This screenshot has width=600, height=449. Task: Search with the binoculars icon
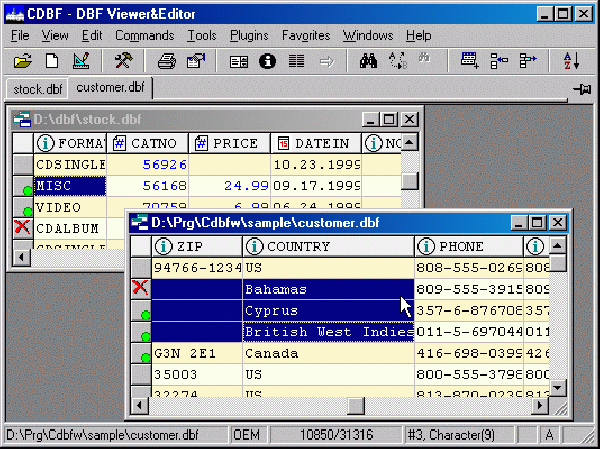(368, 61)
